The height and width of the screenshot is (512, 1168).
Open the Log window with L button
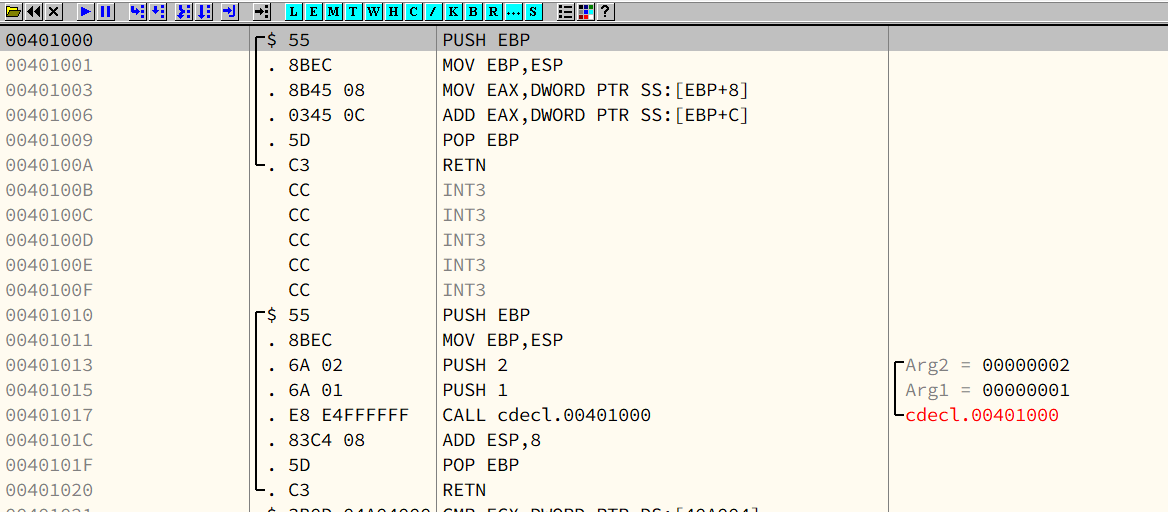pos(294,12)
